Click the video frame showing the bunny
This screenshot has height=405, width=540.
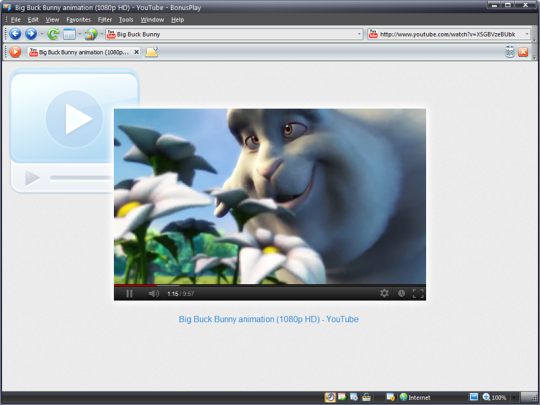coord(270,196)
